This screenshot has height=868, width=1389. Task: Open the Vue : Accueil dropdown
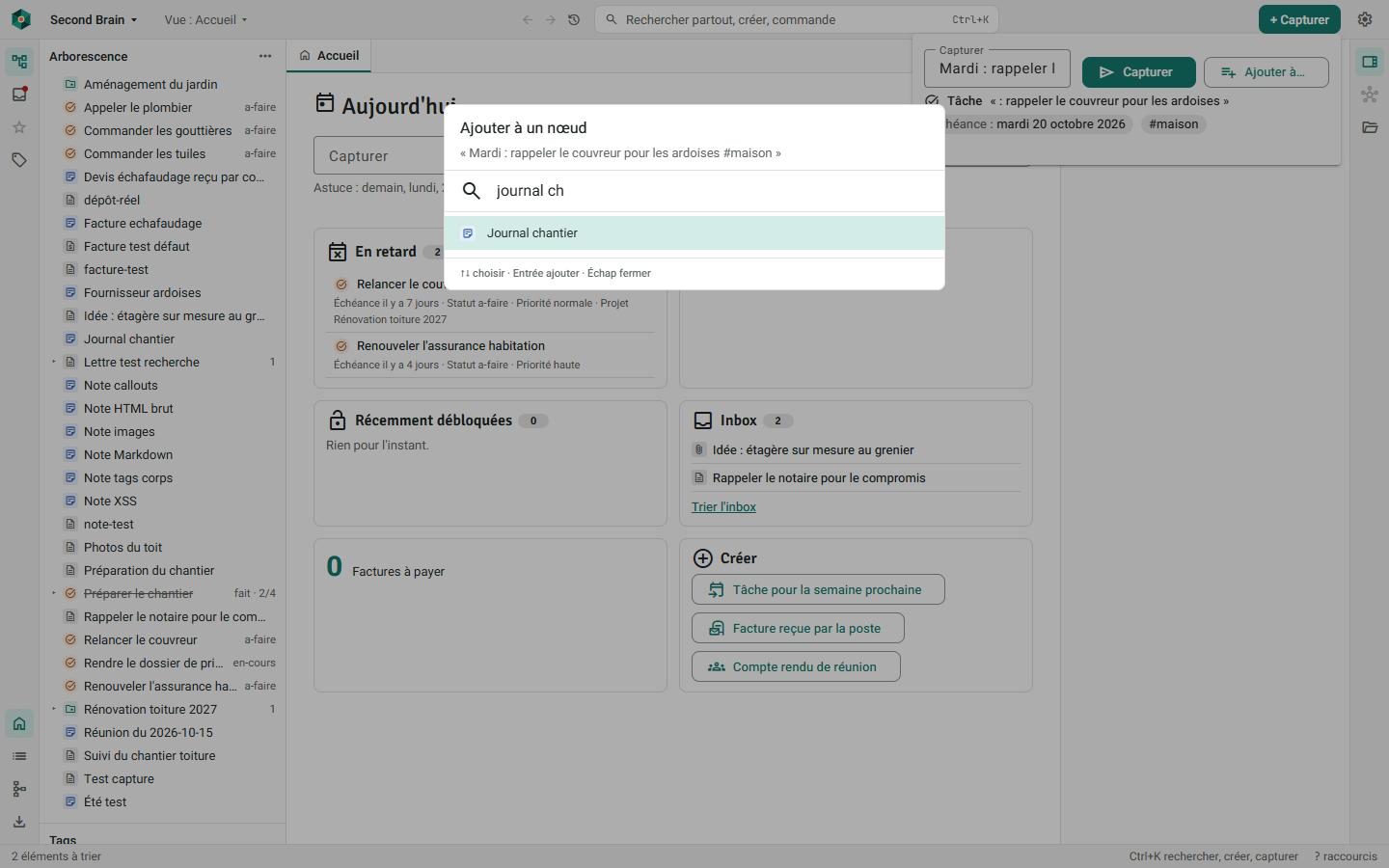[205, 19]
